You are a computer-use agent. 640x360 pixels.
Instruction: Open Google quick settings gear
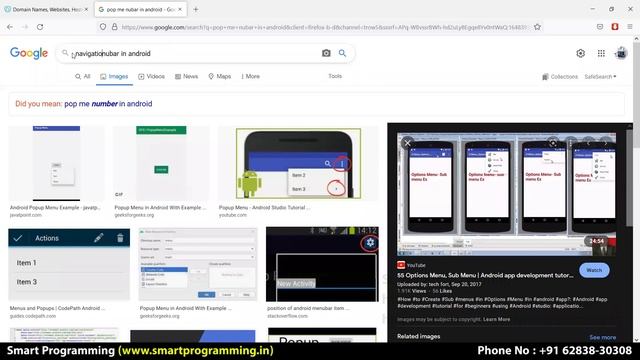tap(580, 53)
